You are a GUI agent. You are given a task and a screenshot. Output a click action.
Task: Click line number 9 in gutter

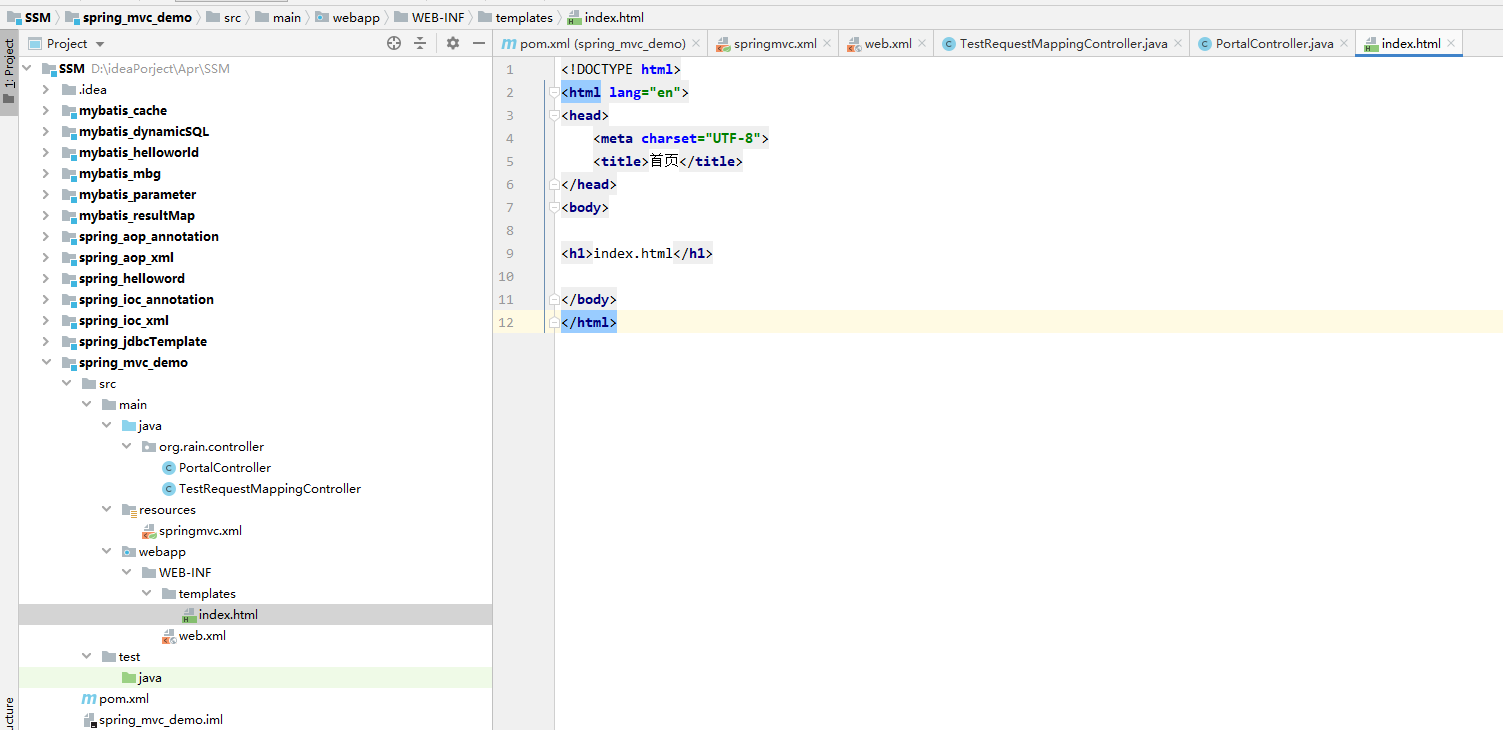(510, 254)
